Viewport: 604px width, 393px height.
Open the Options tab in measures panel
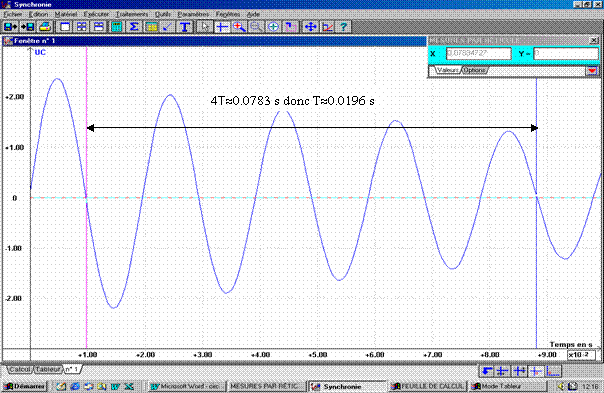pos(474,70)
